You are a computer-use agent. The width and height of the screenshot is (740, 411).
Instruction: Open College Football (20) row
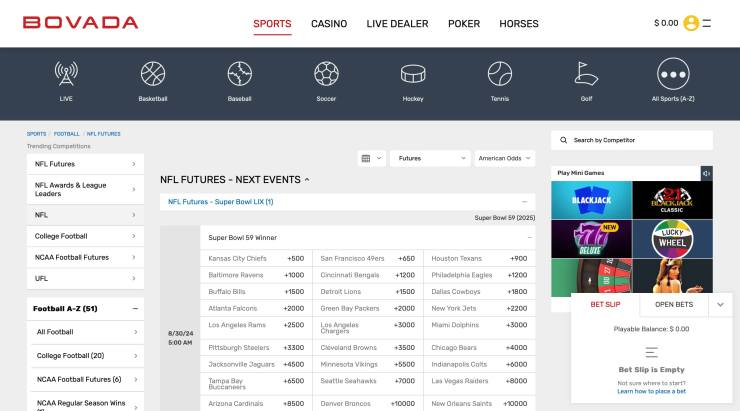point(87,356)
